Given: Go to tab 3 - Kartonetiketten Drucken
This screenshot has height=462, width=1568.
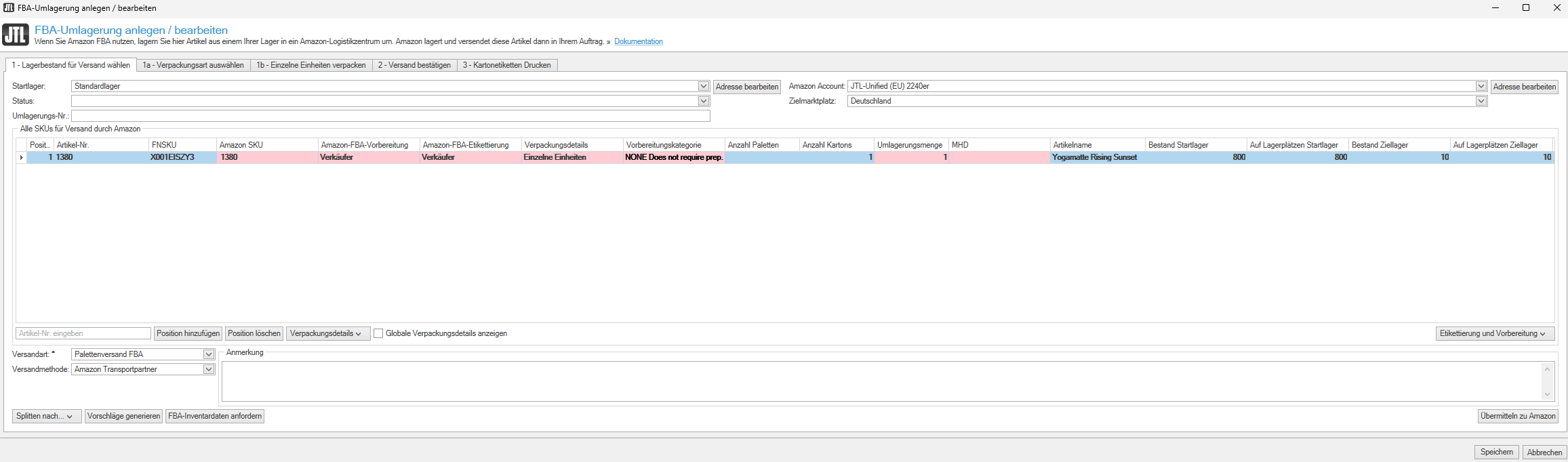Looking at the screenshot, I should point(506,65).
